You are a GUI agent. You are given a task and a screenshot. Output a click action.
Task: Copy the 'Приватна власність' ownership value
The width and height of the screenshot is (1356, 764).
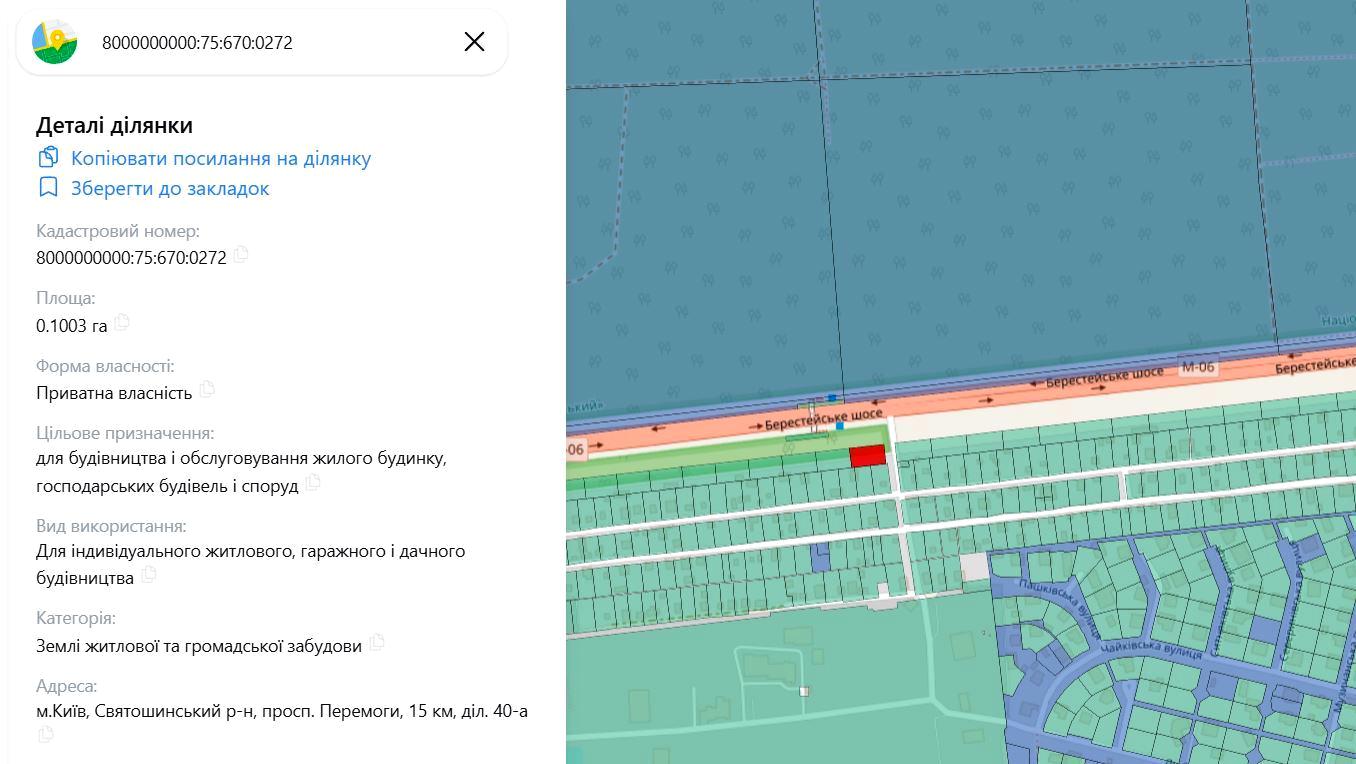point(207,389)
